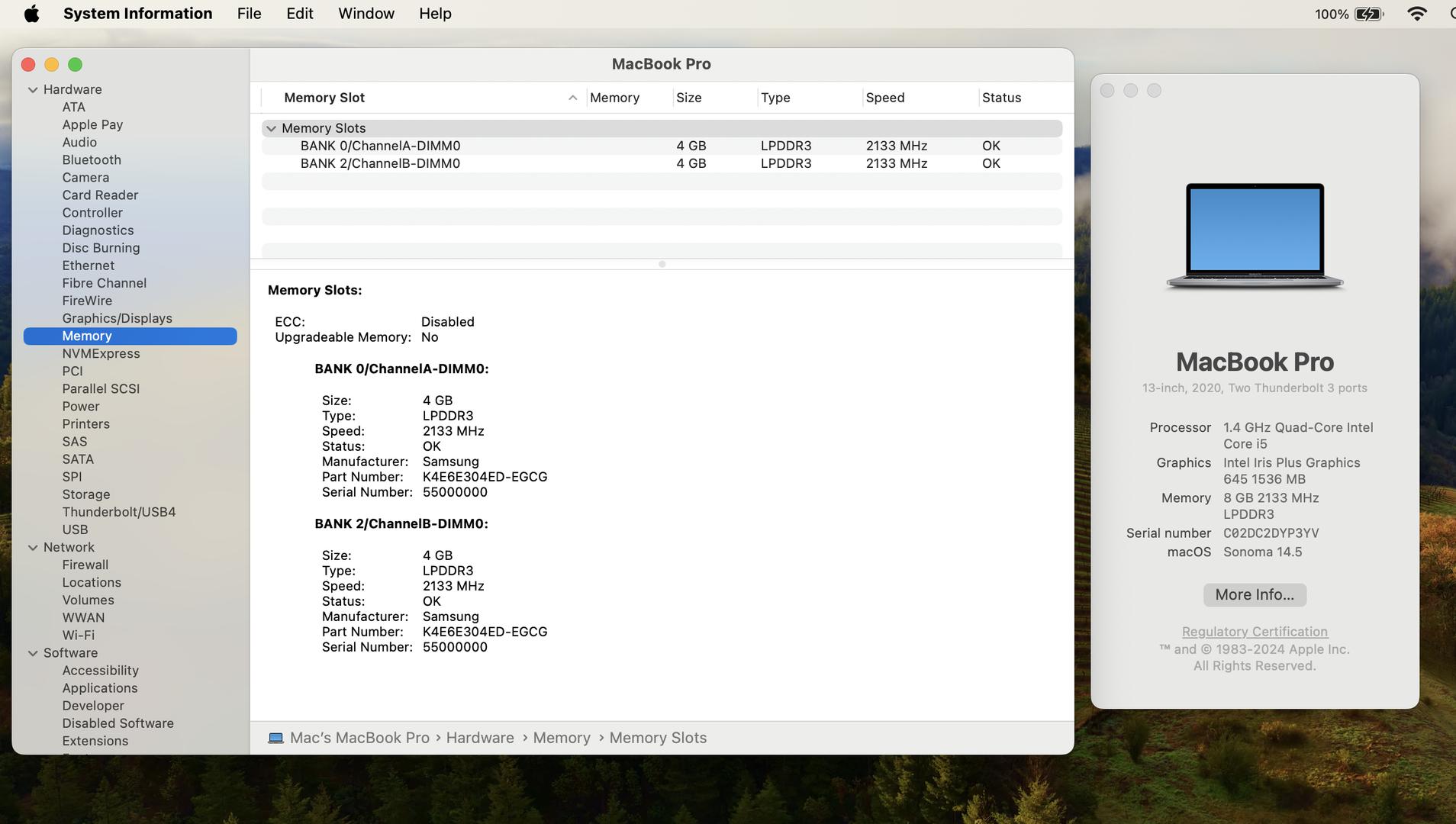Image resolution: width=1456 pixels, height=824 pixels.
Task: Select Accessibility under Software
Action: click(100, 671)
